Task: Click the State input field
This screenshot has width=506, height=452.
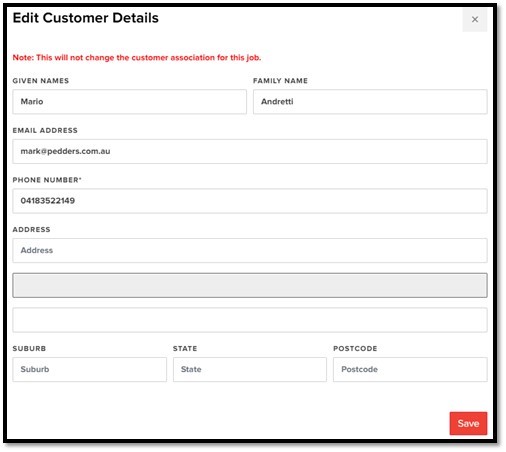Action: tap(250, 369)
